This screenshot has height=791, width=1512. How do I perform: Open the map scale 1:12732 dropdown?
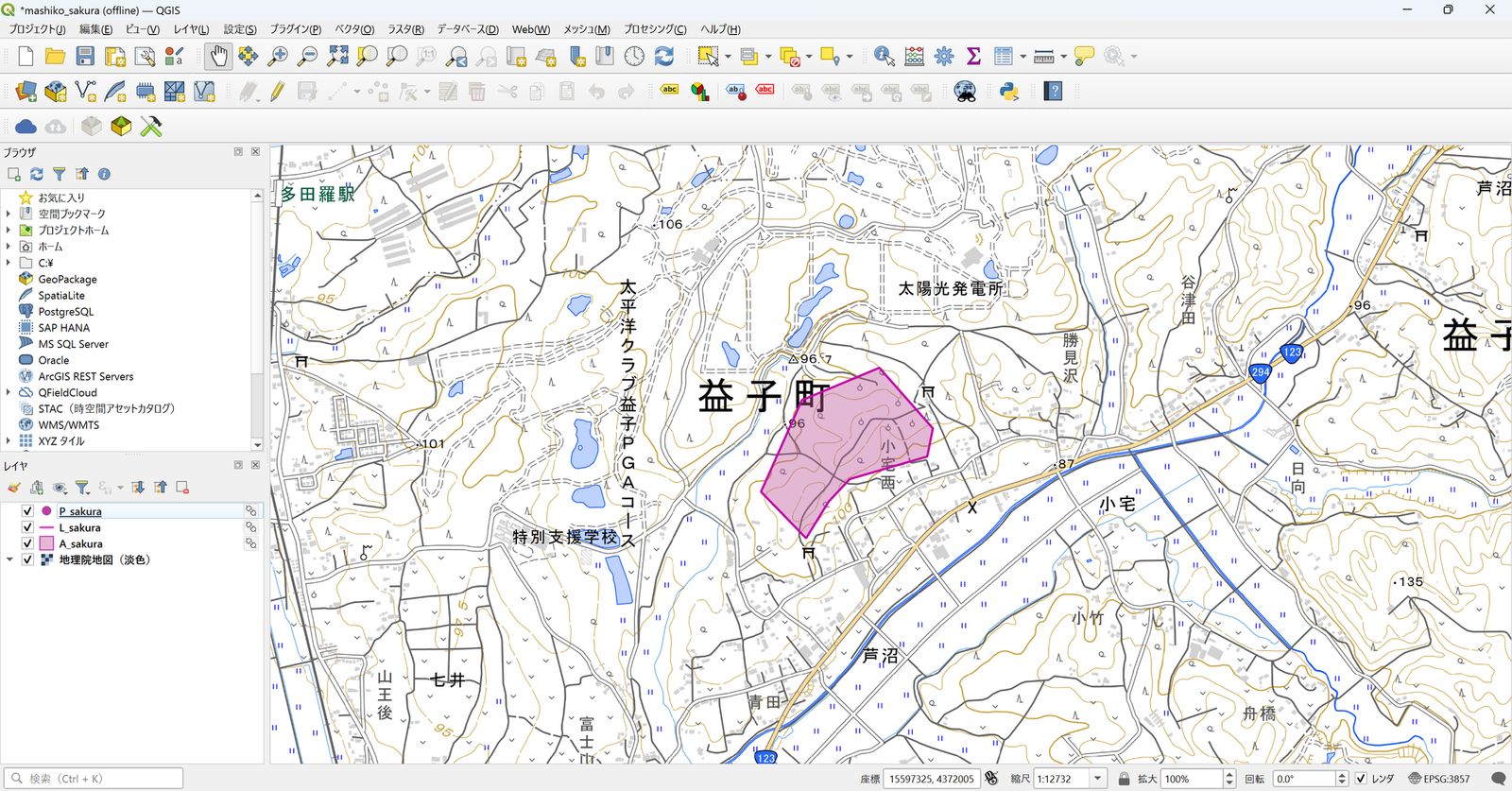(x=1098, y=779)
